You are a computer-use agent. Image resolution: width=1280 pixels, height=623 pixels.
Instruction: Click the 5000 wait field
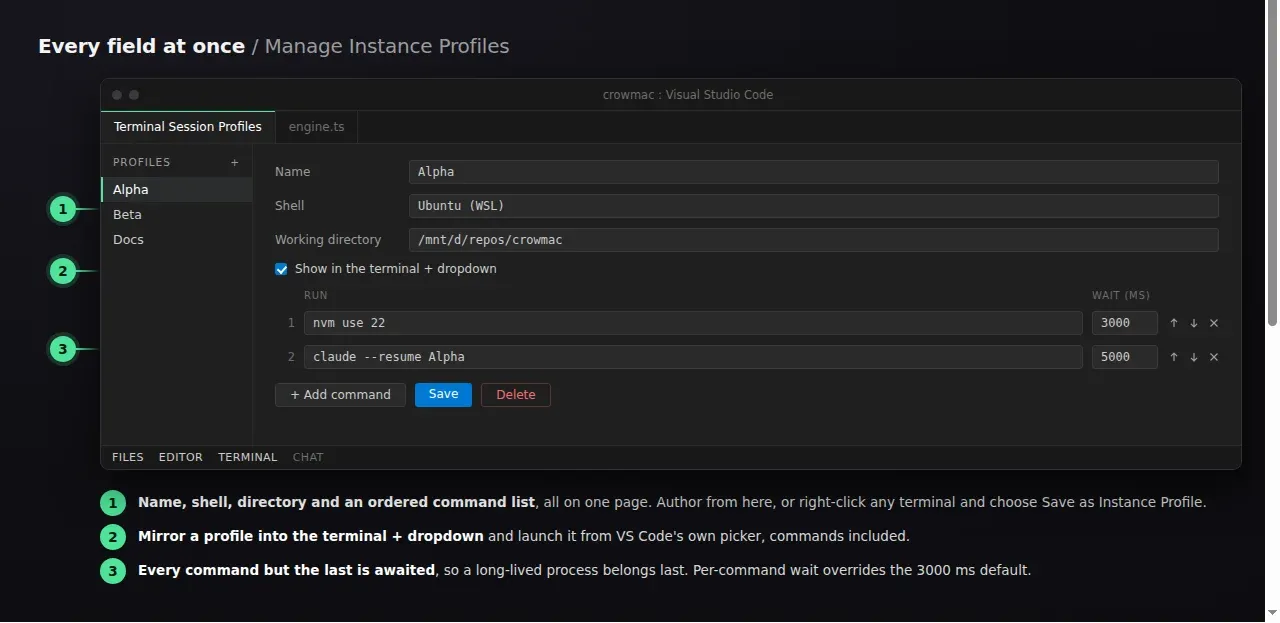coord(1125,357)
